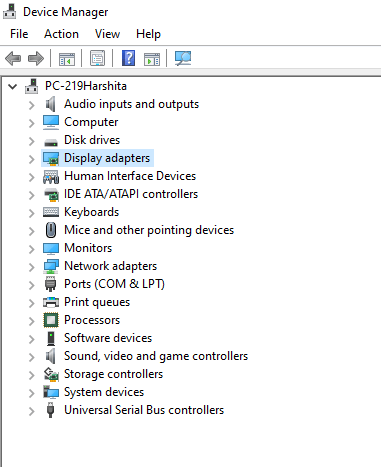Toggle the show/hide console tree icon
The height and width of the screenshot is (467, 381).
(x=67, y=59)
